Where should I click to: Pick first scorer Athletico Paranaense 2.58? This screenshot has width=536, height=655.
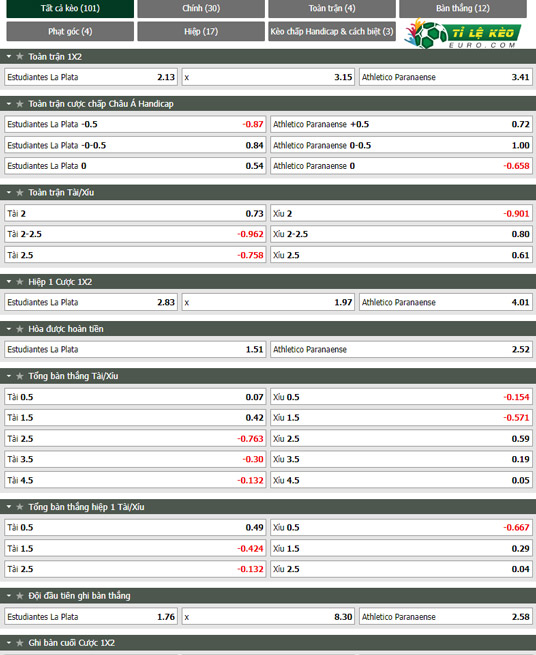pos(446,617)
